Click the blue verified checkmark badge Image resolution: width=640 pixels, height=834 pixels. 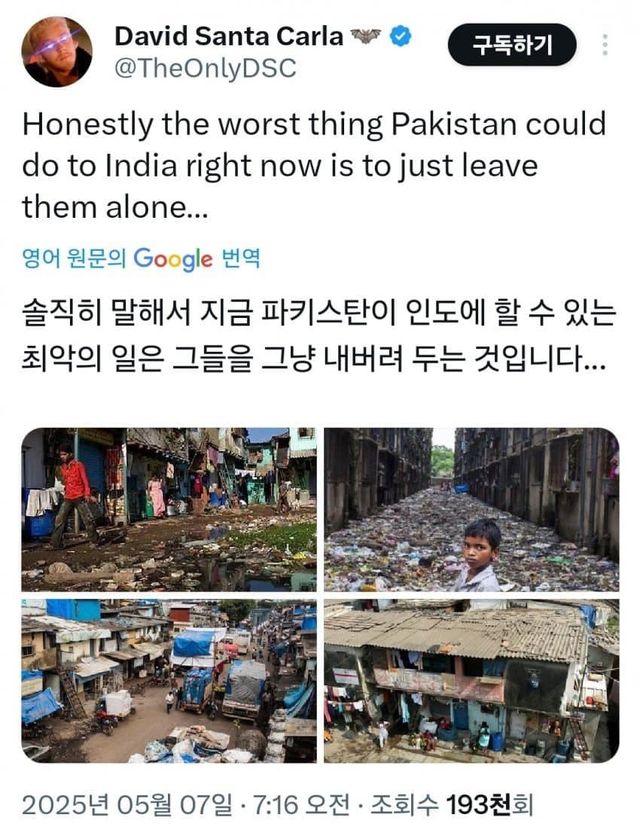tap(400, 36)
